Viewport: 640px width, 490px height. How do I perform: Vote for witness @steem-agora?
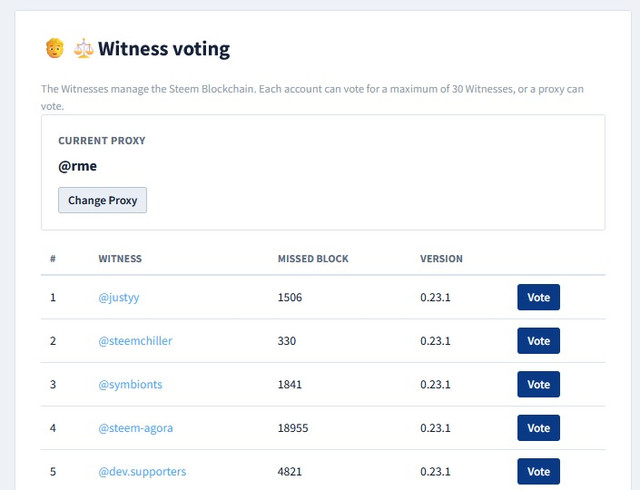coord(538,428)
